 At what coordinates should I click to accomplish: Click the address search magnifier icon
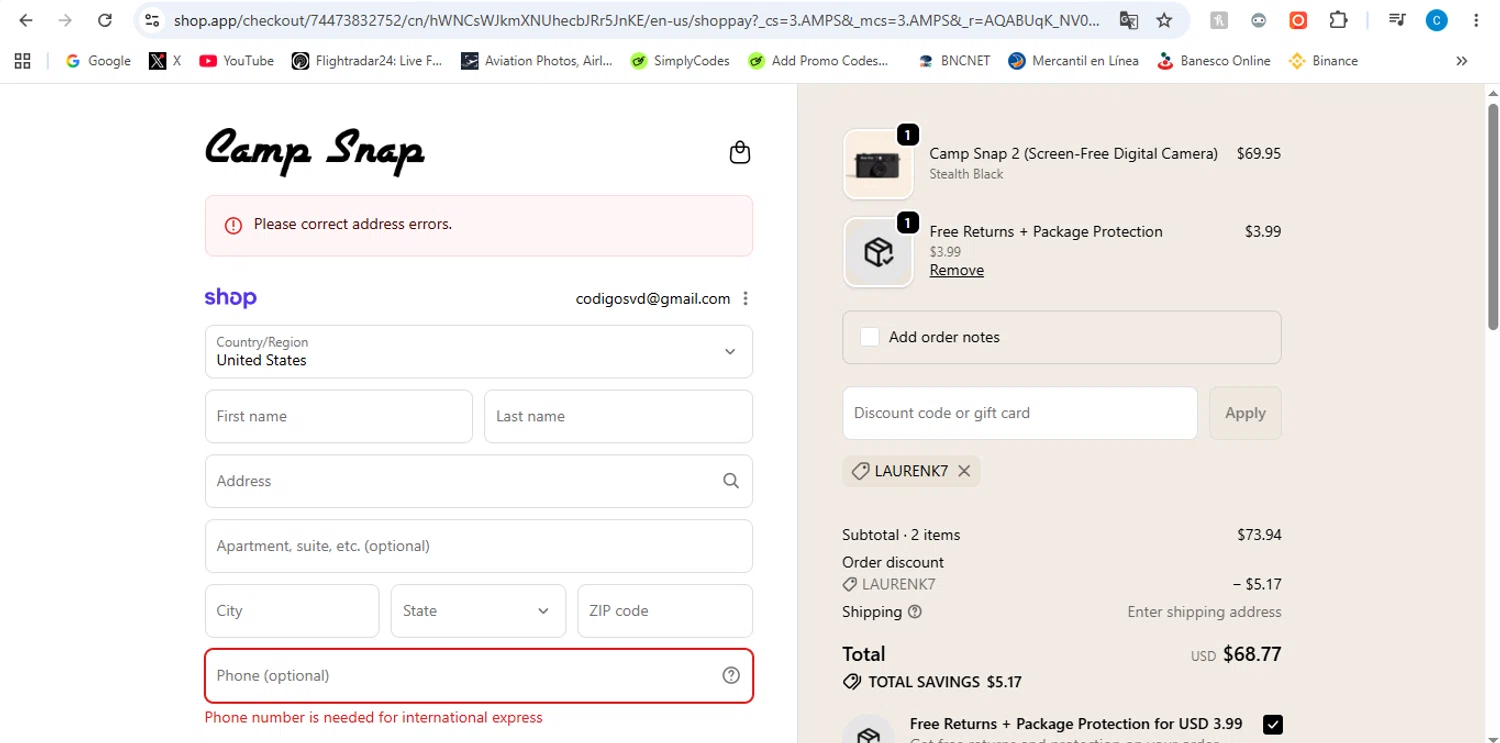point(731,481)
